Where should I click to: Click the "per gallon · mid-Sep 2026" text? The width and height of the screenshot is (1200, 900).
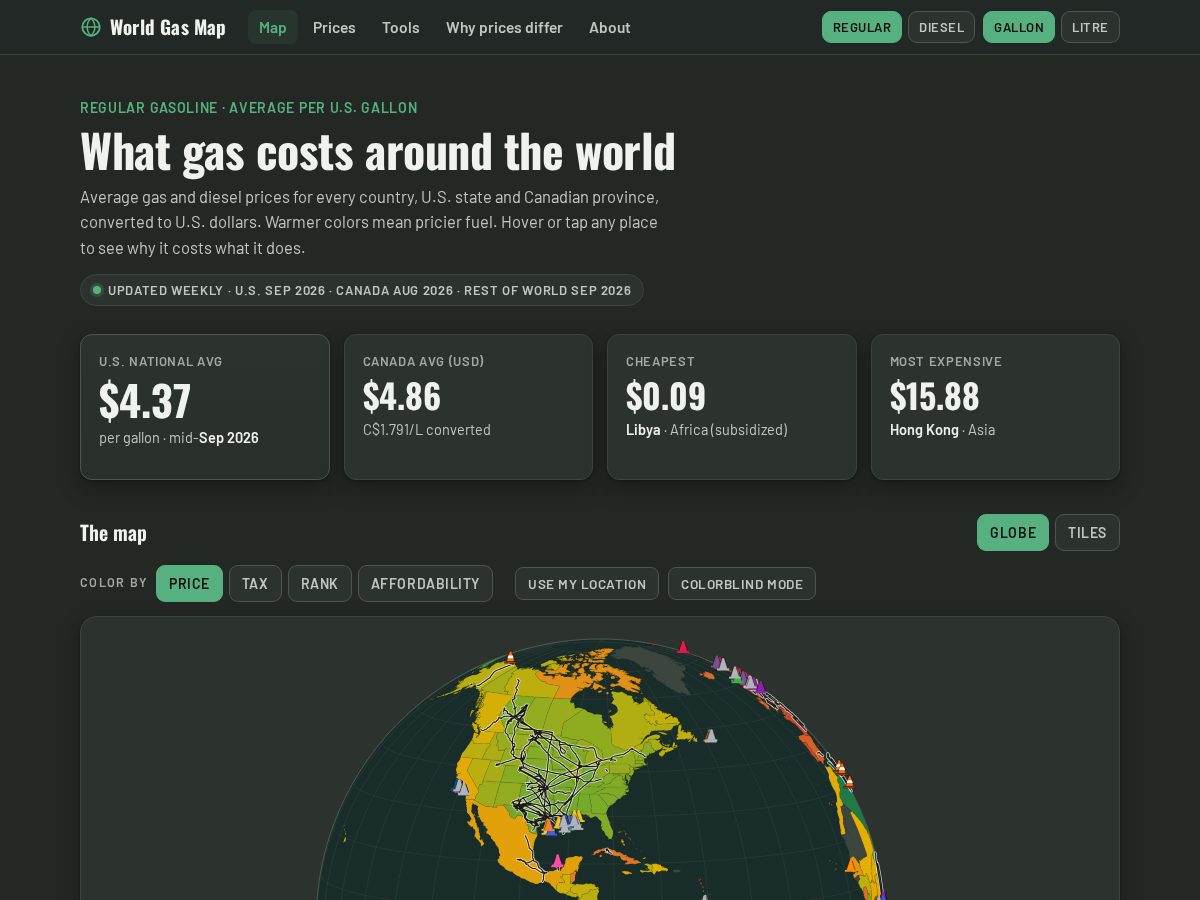click(x=179, y=438)
